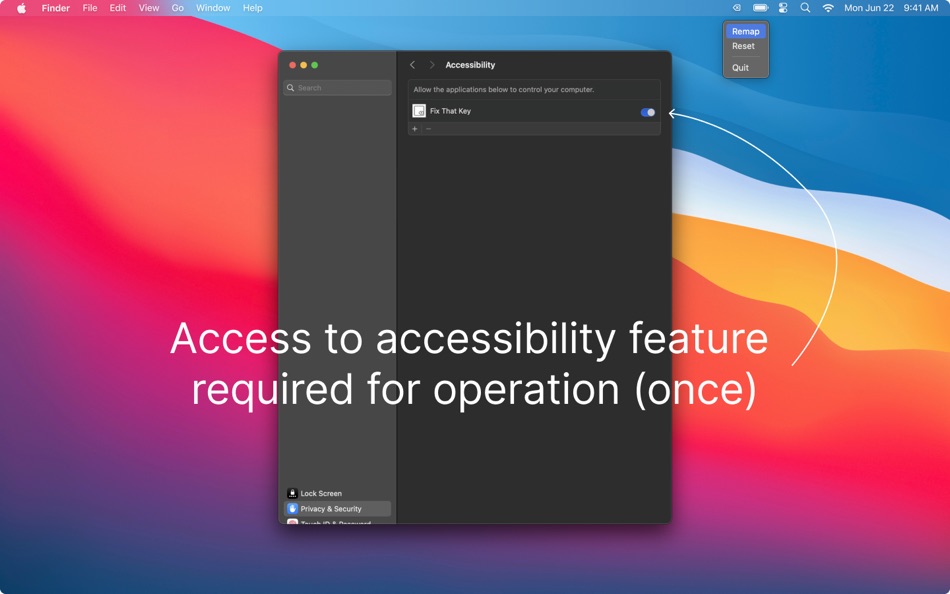Click the Wi-Fi icon in the menu bar
The height and width of the screenshot is (594, 950).
[x=827, y=8]
